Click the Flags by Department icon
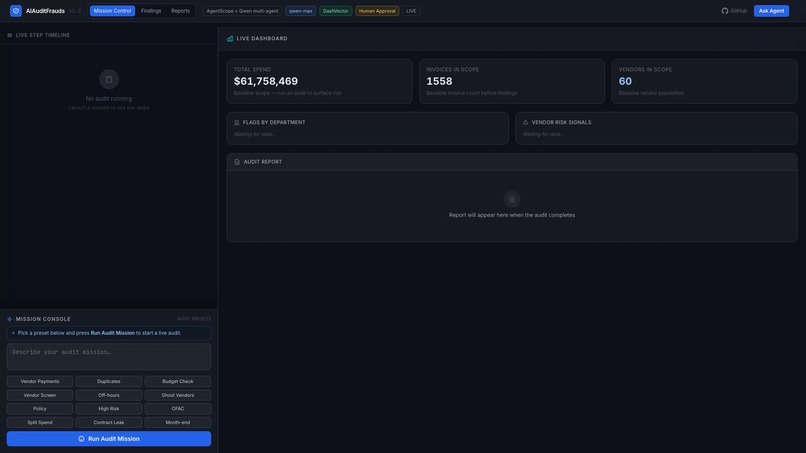Image resolution: width=806 pixels, height=453 pixels. [x=236, y=122]
